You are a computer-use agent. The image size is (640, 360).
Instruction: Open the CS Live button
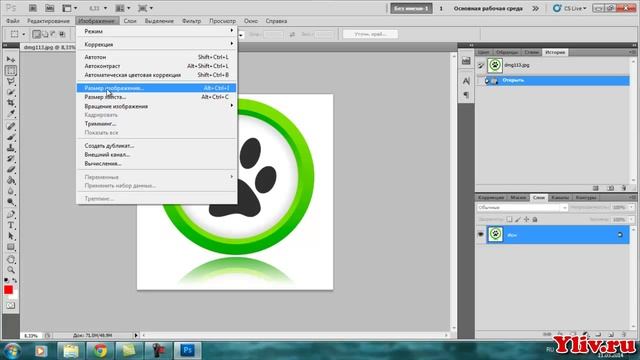569,8
